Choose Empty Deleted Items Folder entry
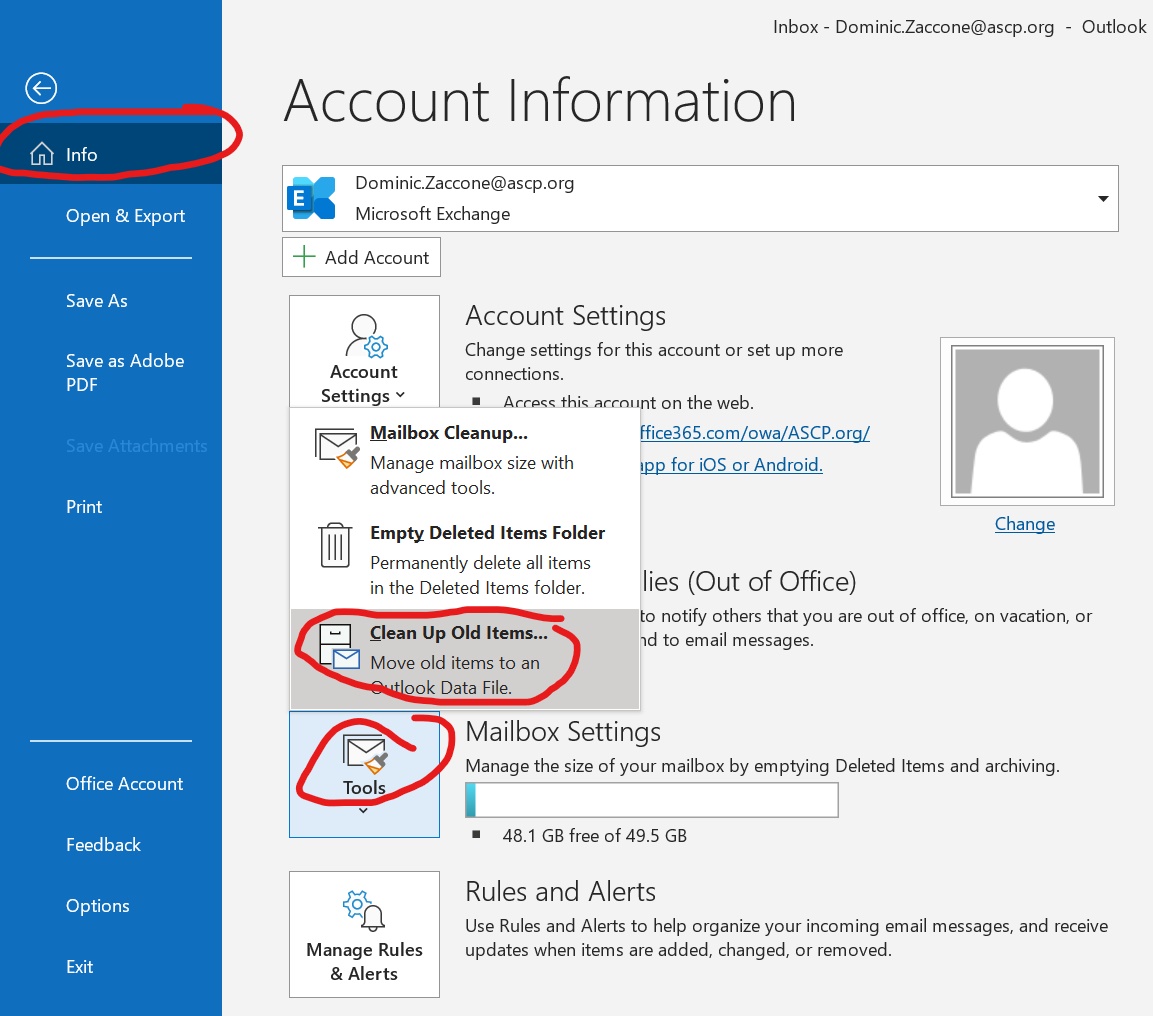This screenshot has width=1153, height=1016. click(x=465, y=559)
